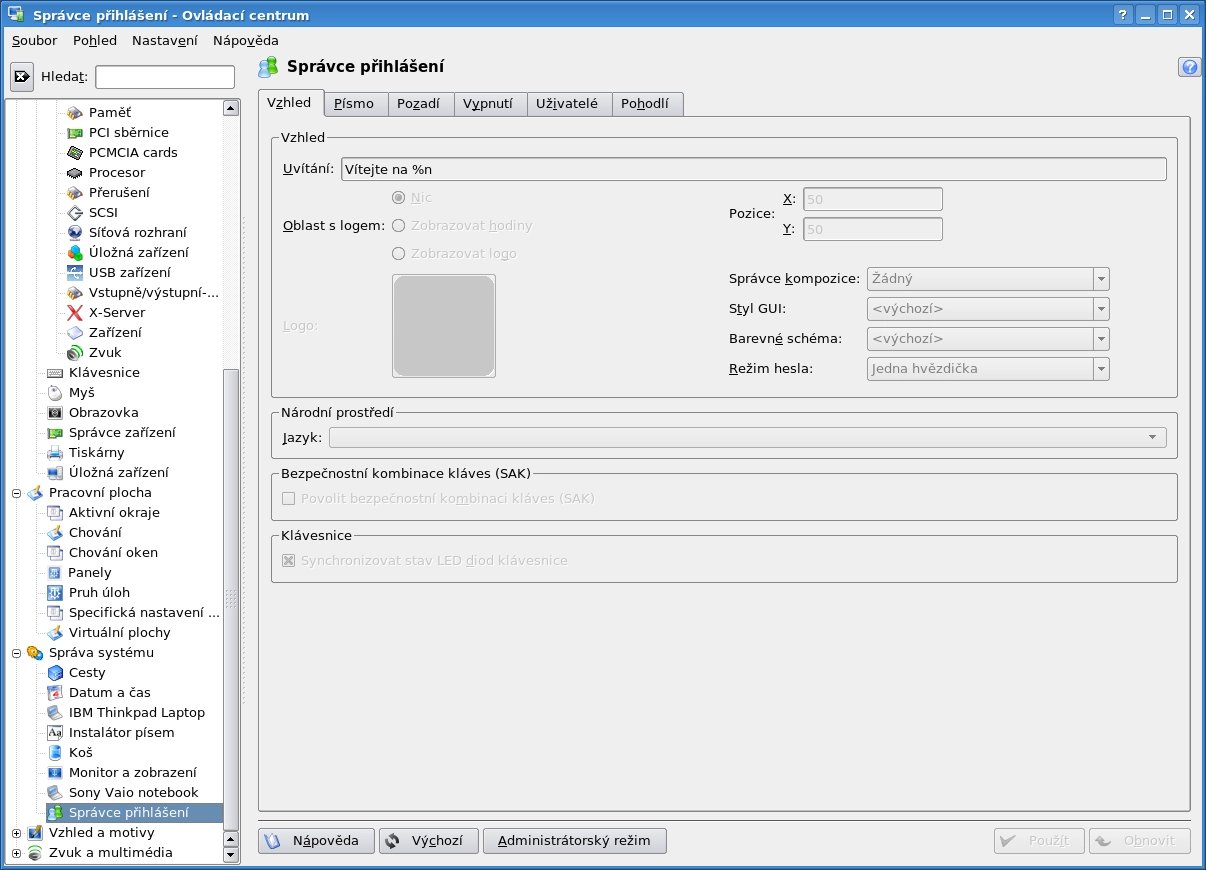
Task: Select the Zobrazovat hodiny radio button
Action: click(x=399, y=226)
